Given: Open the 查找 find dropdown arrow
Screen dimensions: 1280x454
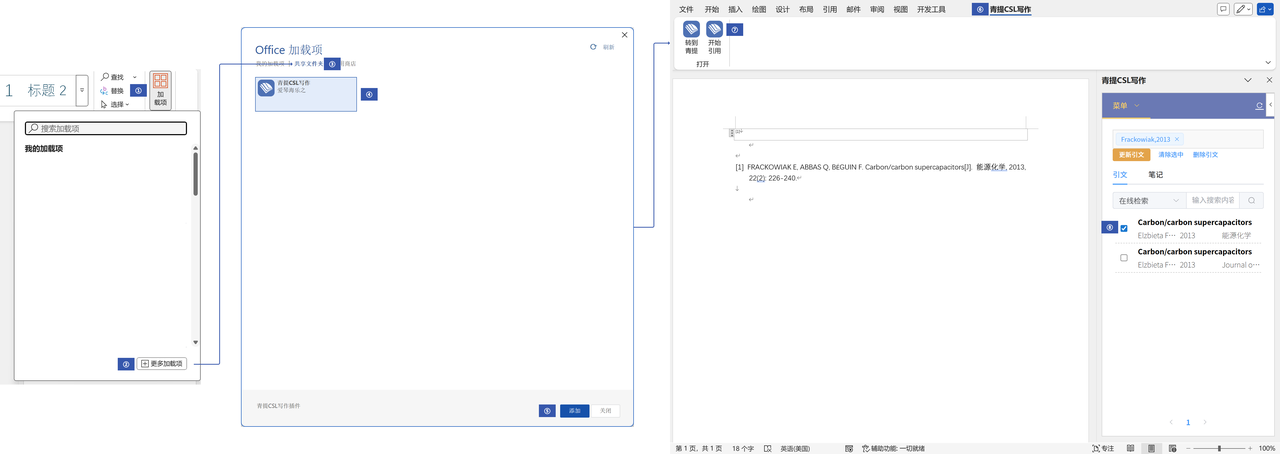Looking at the screenshot, I should click(135, 77).
